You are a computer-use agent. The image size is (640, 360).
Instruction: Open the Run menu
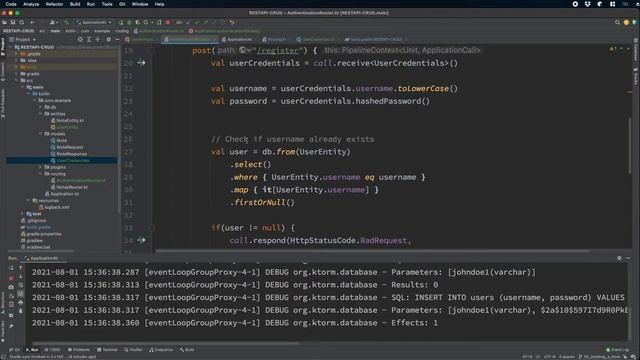pyautogui.click(x=91, y=4)
